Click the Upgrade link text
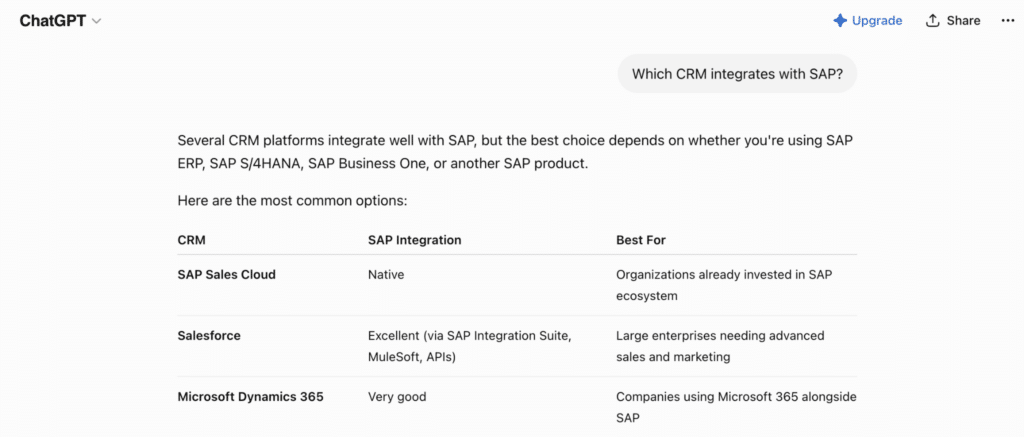 (x=877, y=21)
